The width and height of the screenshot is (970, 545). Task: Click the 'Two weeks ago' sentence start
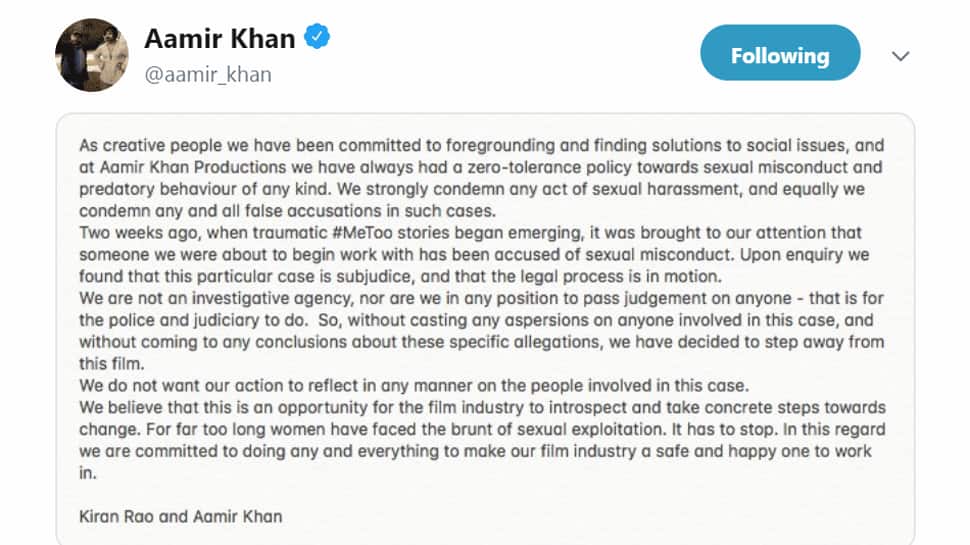[140, 233]
